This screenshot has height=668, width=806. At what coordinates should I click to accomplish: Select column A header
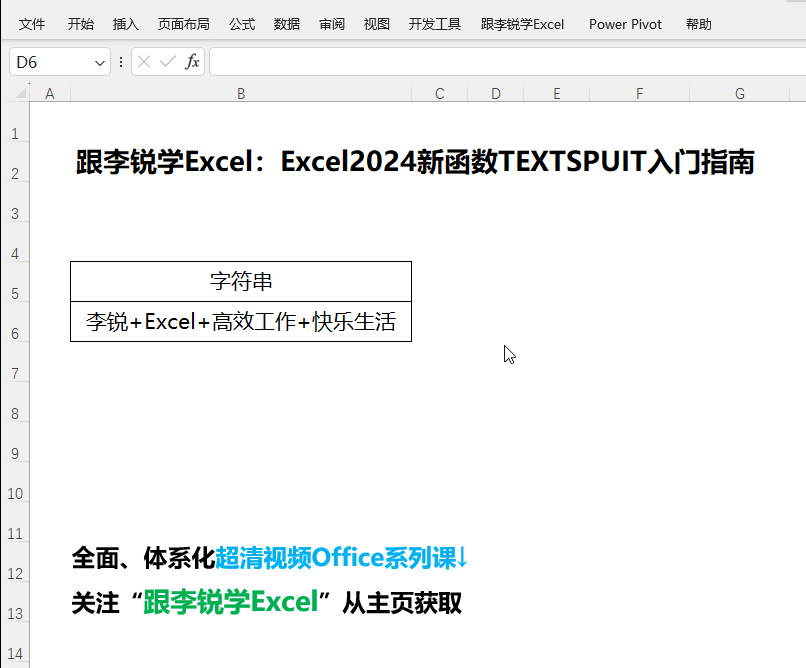click(x=50, y=94)
